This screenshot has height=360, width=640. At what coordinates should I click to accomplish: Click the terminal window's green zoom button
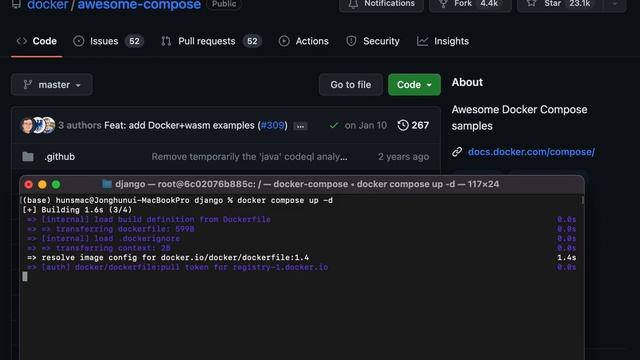(x=56, y=184)
